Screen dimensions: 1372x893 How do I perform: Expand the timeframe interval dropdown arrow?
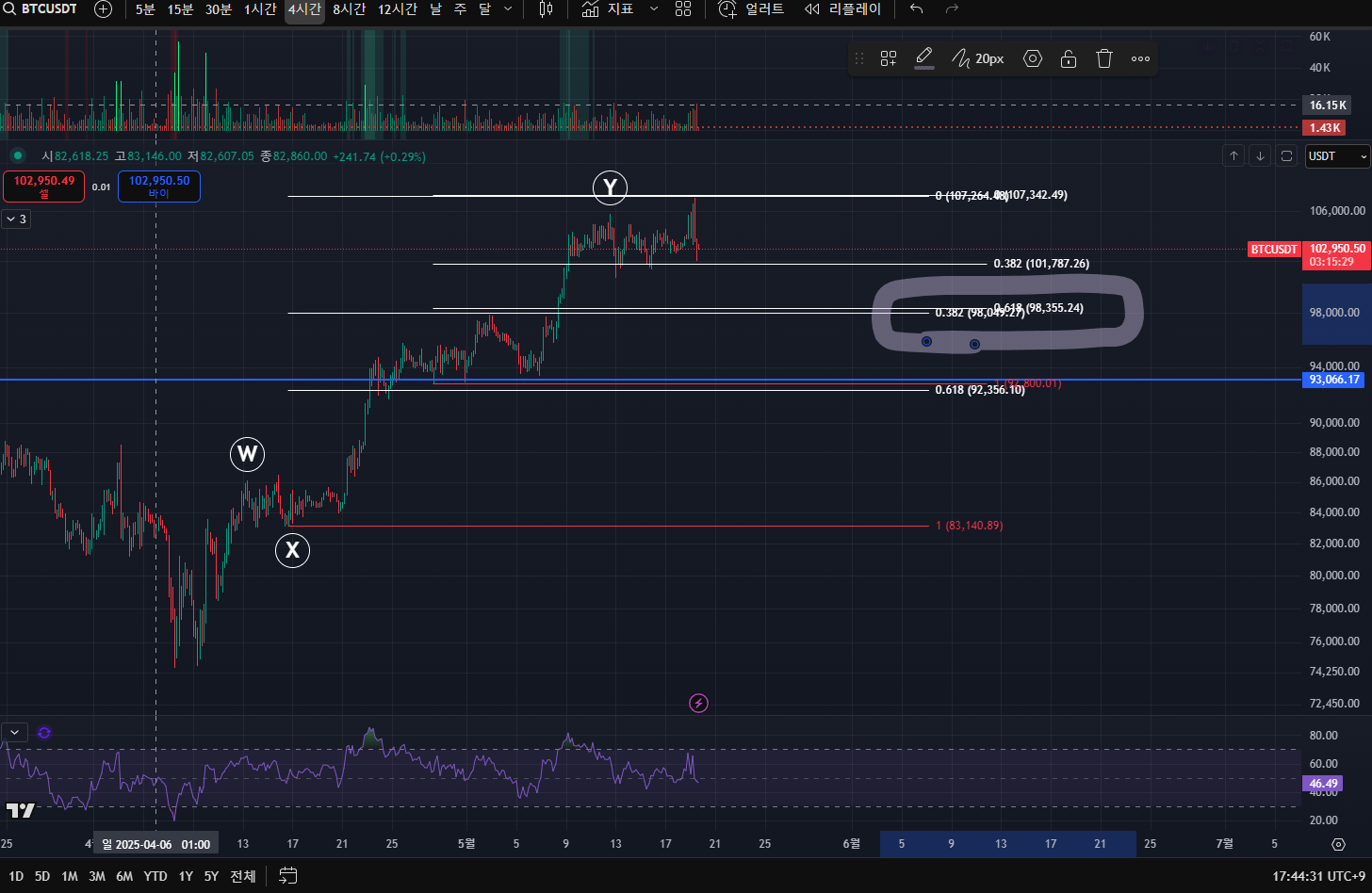click(509, 8)
